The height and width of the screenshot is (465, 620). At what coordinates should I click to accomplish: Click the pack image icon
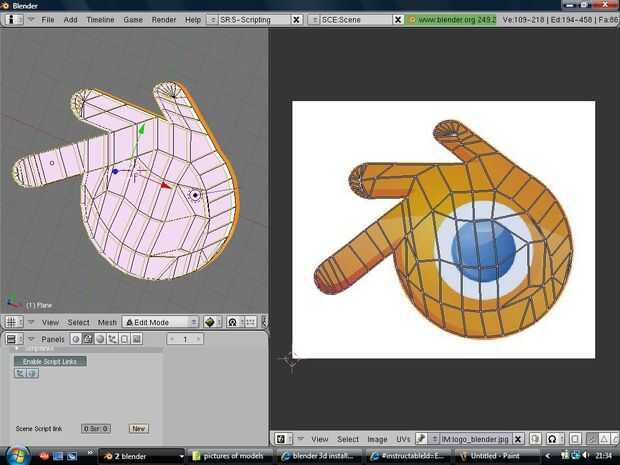[535, 439]
